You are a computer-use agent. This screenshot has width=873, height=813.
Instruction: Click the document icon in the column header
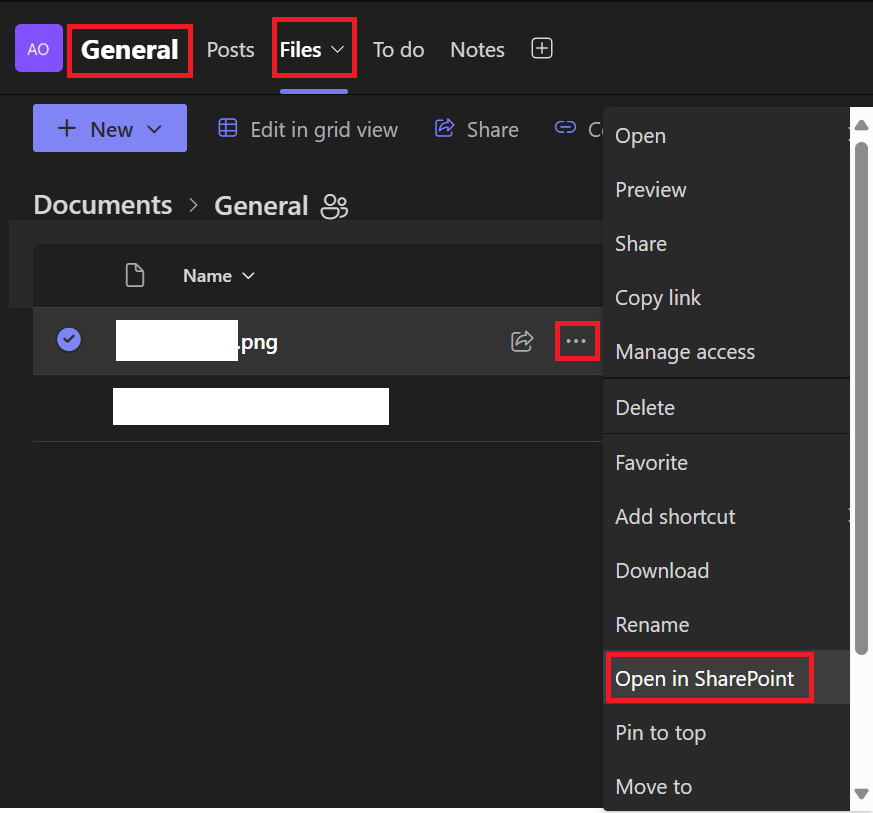[x=135, y=275]
